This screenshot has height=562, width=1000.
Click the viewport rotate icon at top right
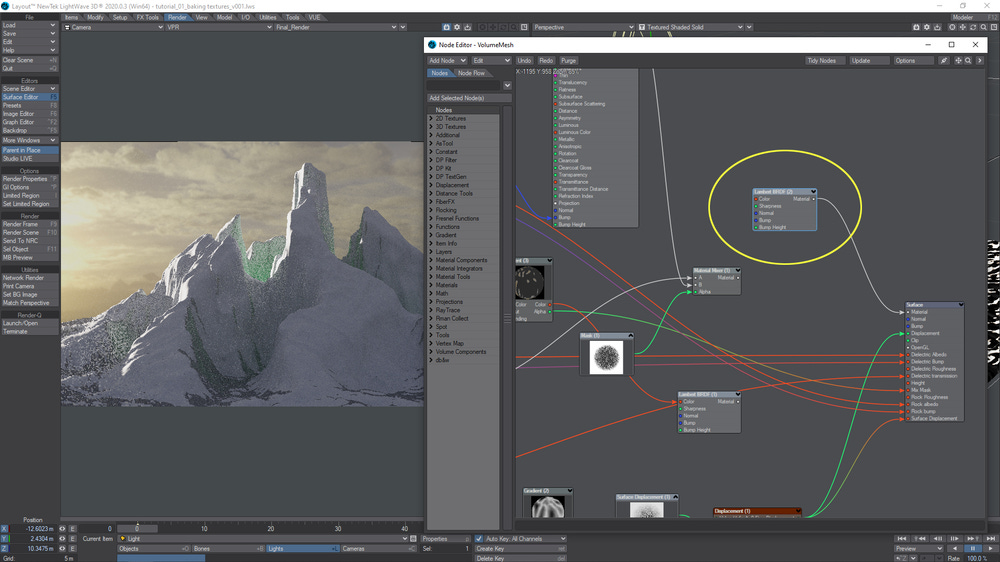coord(973,27)
